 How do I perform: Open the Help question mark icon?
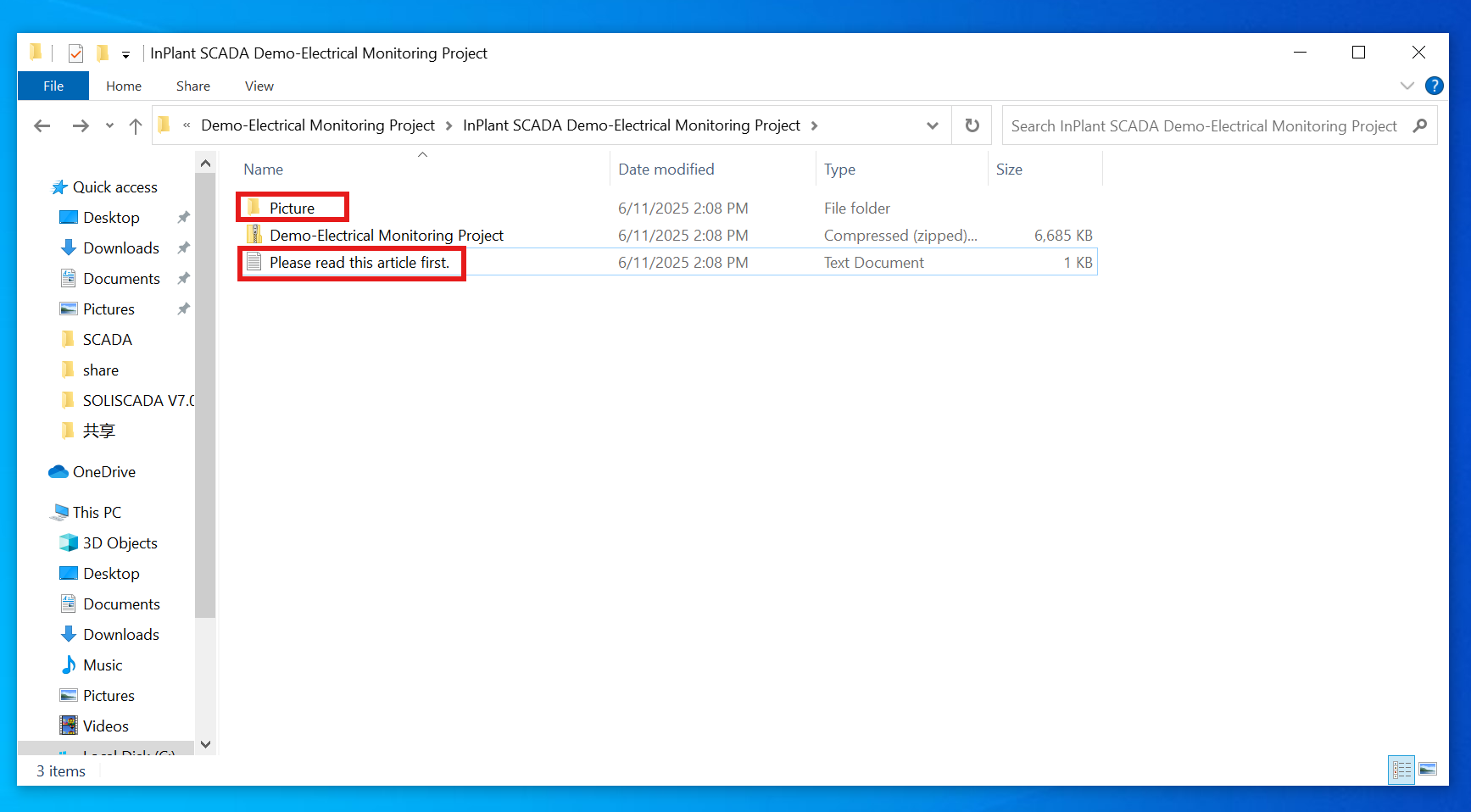click(1434, 86)
